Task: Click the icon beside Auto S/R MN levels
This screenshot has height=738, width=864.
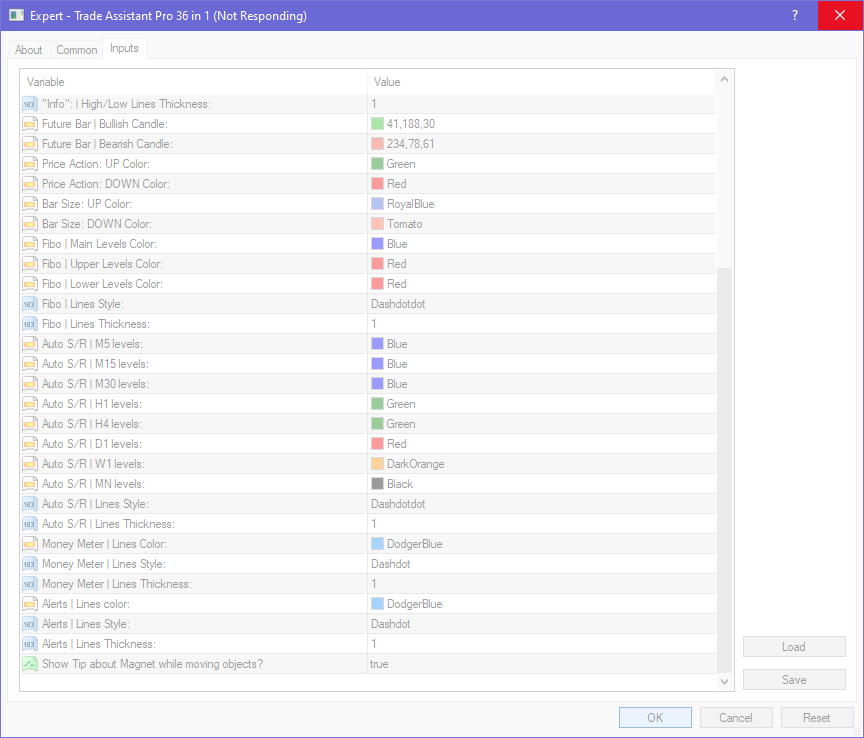Action: pyautogui.click(x=30, y=484)
